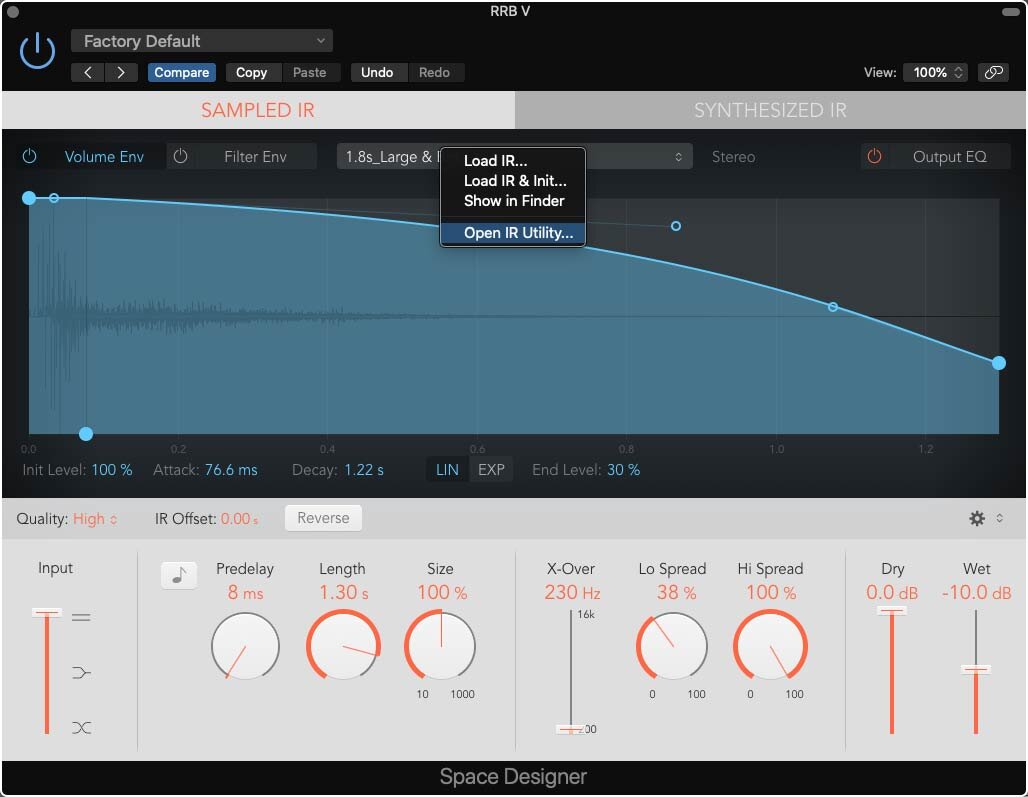Click the Copy button

[251, 72]
